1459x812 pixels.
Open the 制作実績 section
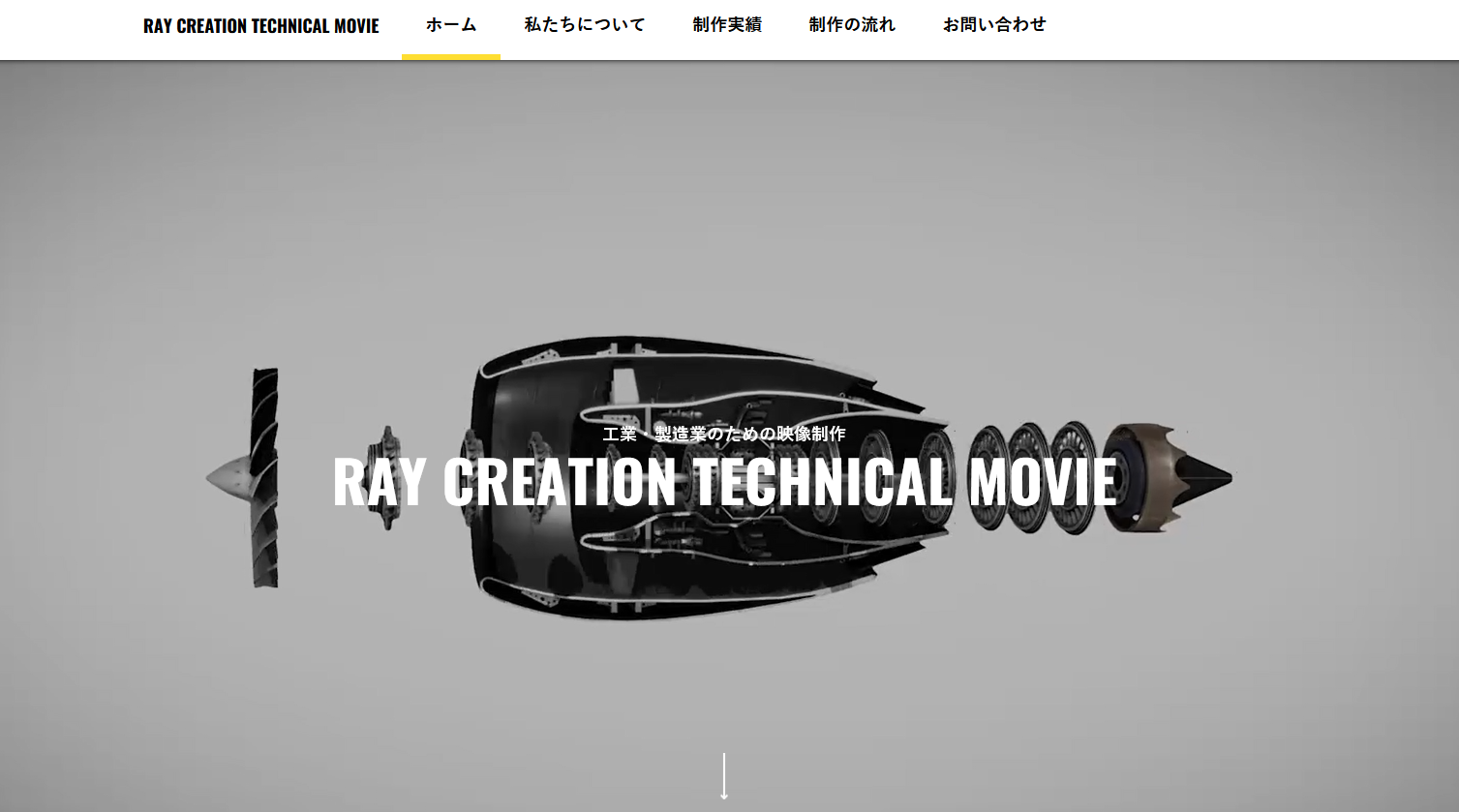[727, 25]
